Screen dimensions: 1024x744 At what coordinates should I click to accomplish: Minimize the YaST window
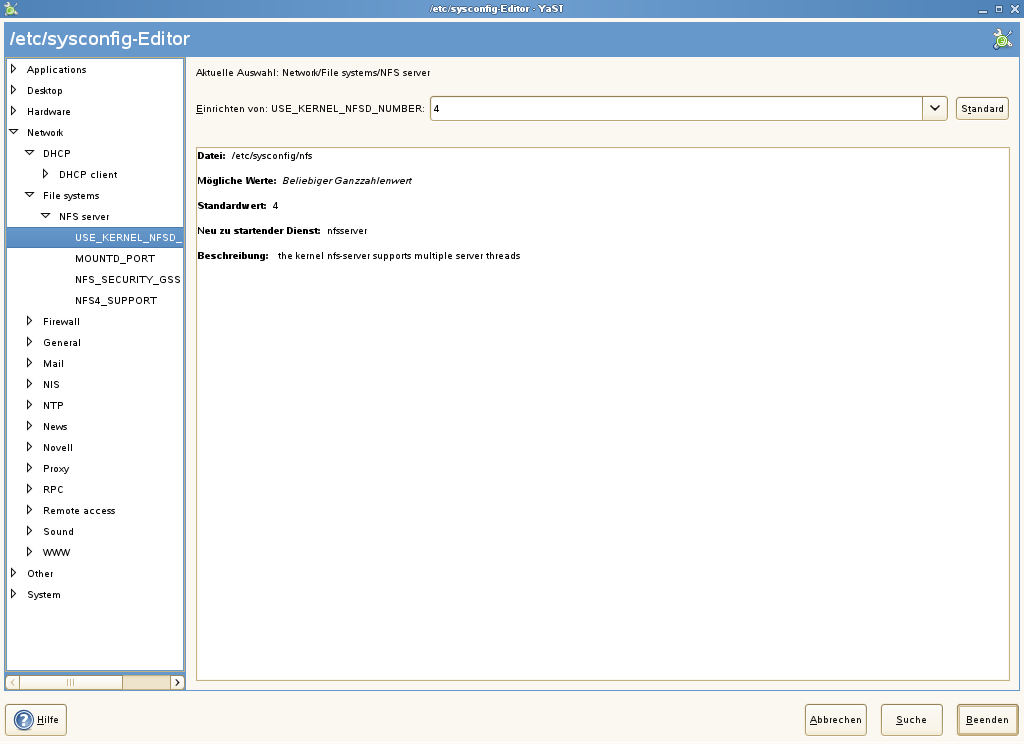click(x=983, y=9)
